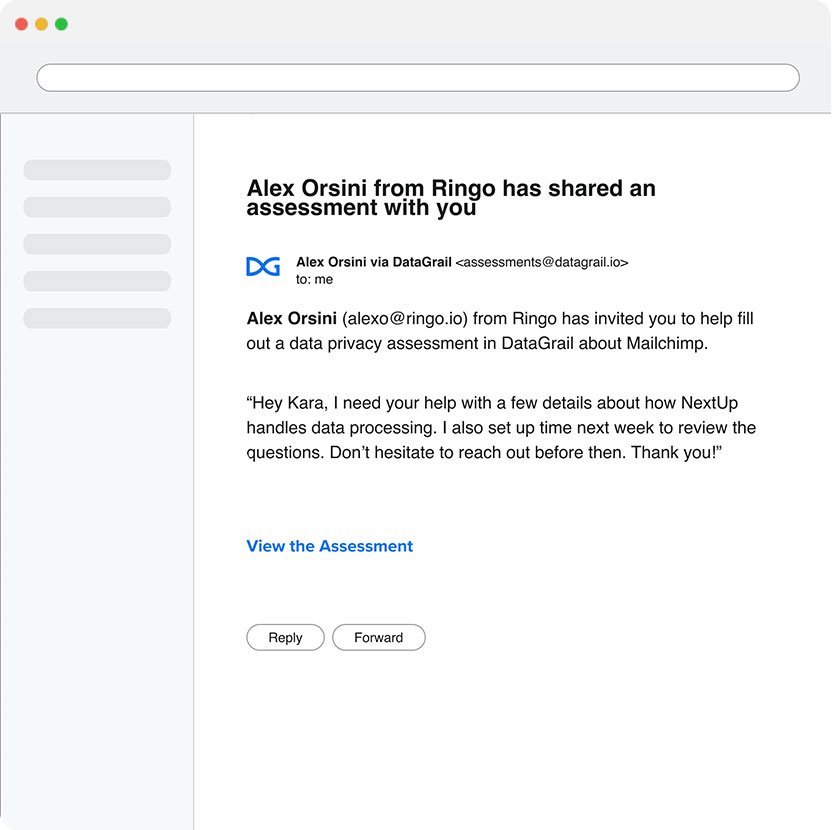Screen dimensions: 832x830
Task: Click the DataGrail logo beside the sender
Action: (263, 266)
